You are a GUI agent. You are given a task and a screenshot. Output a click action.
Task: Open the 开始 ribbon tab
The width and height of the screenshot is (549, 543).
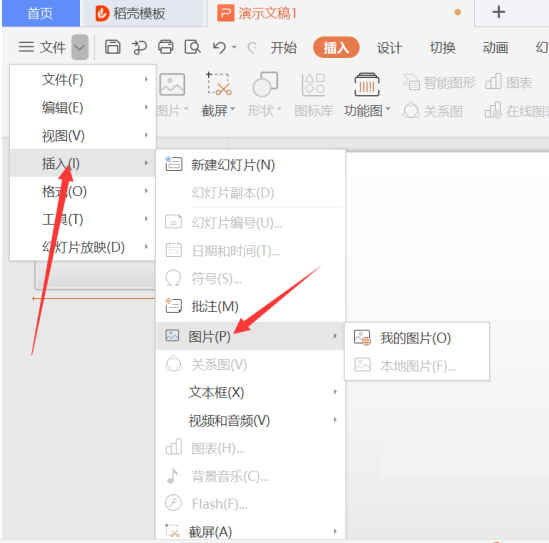click(284, 47)
